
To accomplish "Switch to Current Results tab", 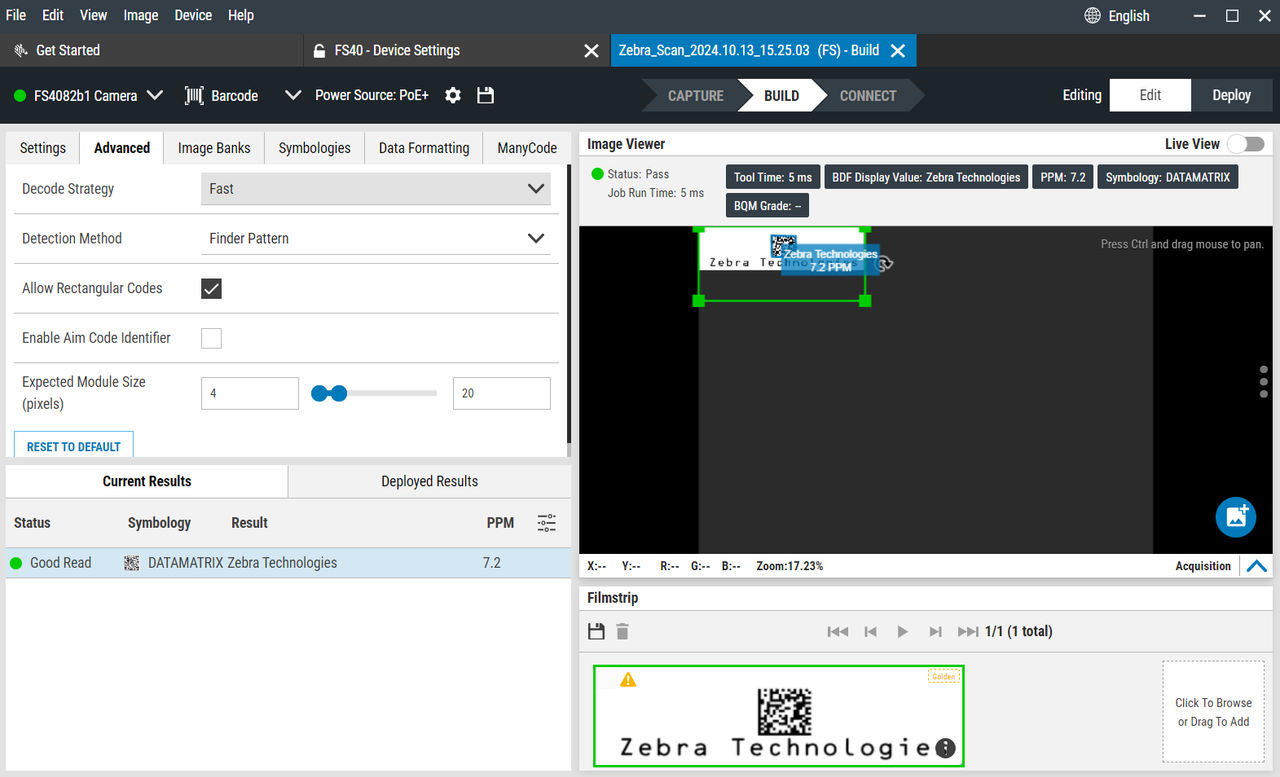I will coord(147,481).
